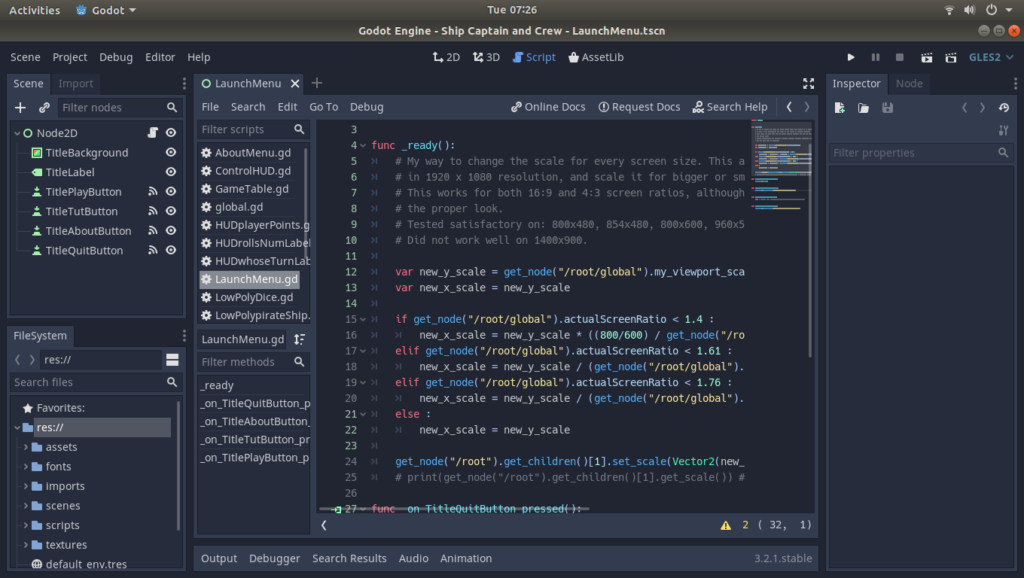Viewport: 1024px width, 578px height.
Task: Click the signal icon on TitlePlayButton
Action: (153, 192)
